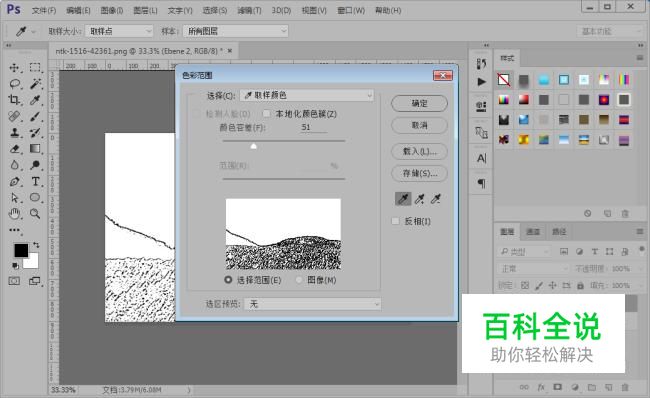Open the Paragraph panel icon

[x=481, y=183]
